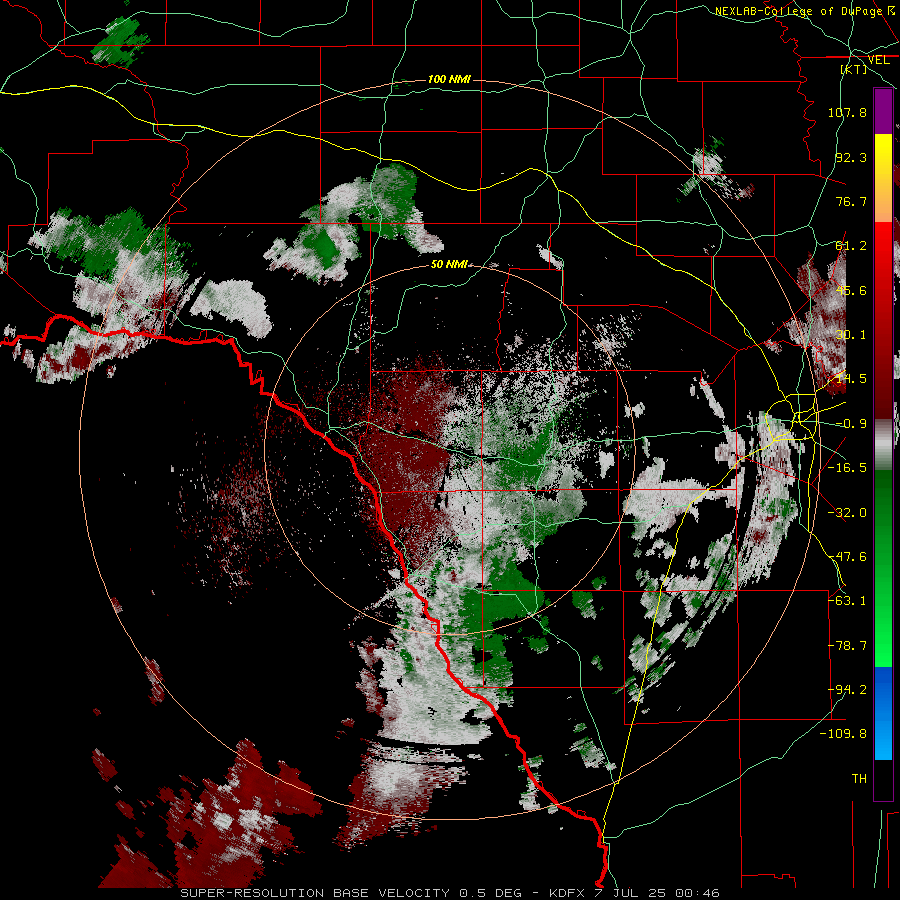Viewport: 900px width, 900px height.
Task: Click the 61.2 legend value
Action: [851, 246]
